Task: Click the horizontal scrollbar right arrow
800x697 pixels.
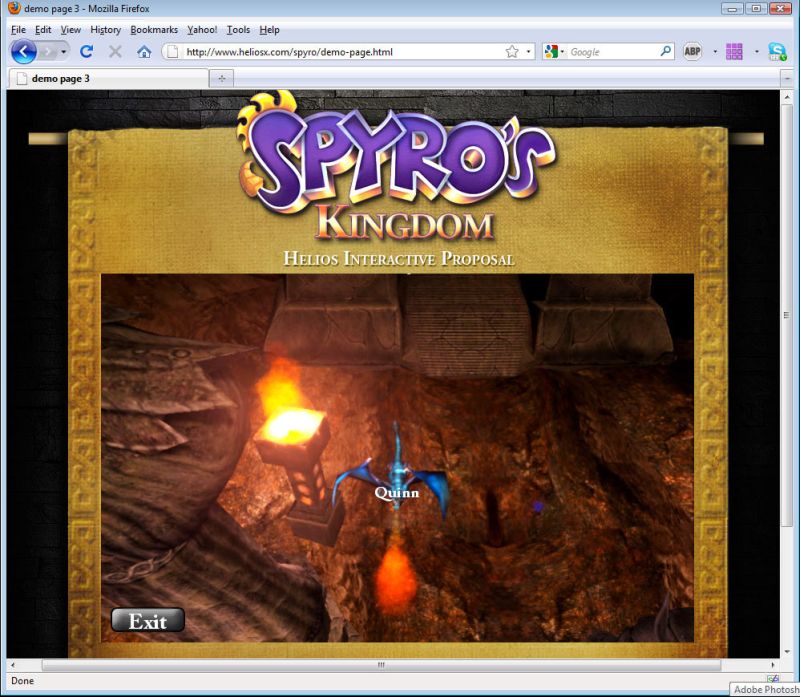Action: (x=773, y=665)
